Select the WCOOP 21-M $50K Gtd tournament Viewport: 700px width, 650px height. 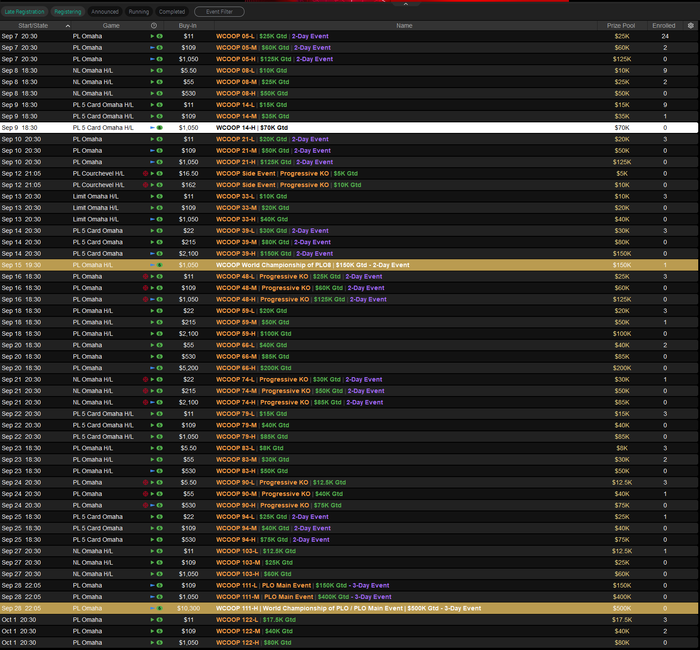[x=349, y=150]
